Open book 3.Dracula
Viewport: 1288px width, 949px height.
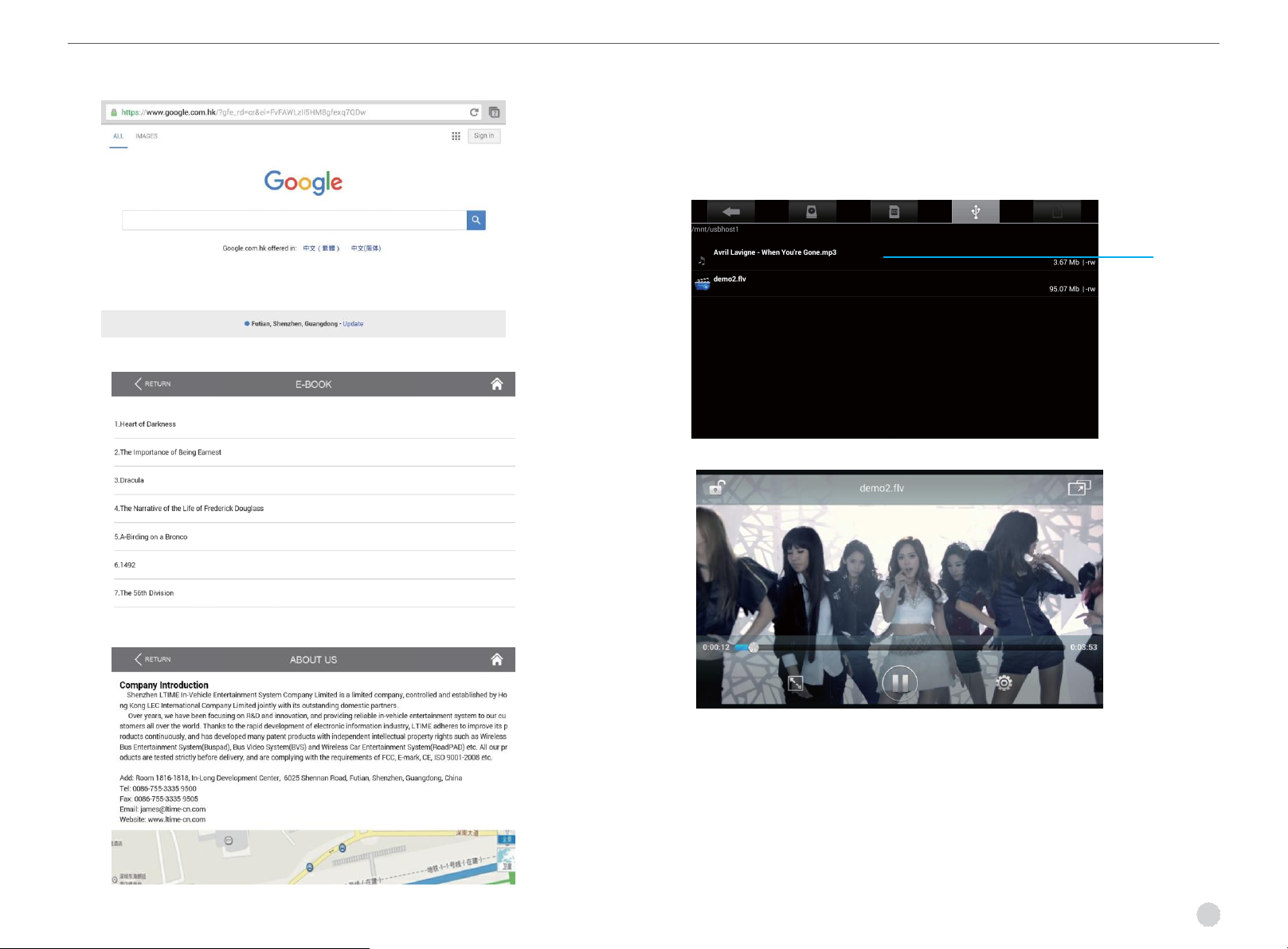pyautogui.click(x=313, y=480)
